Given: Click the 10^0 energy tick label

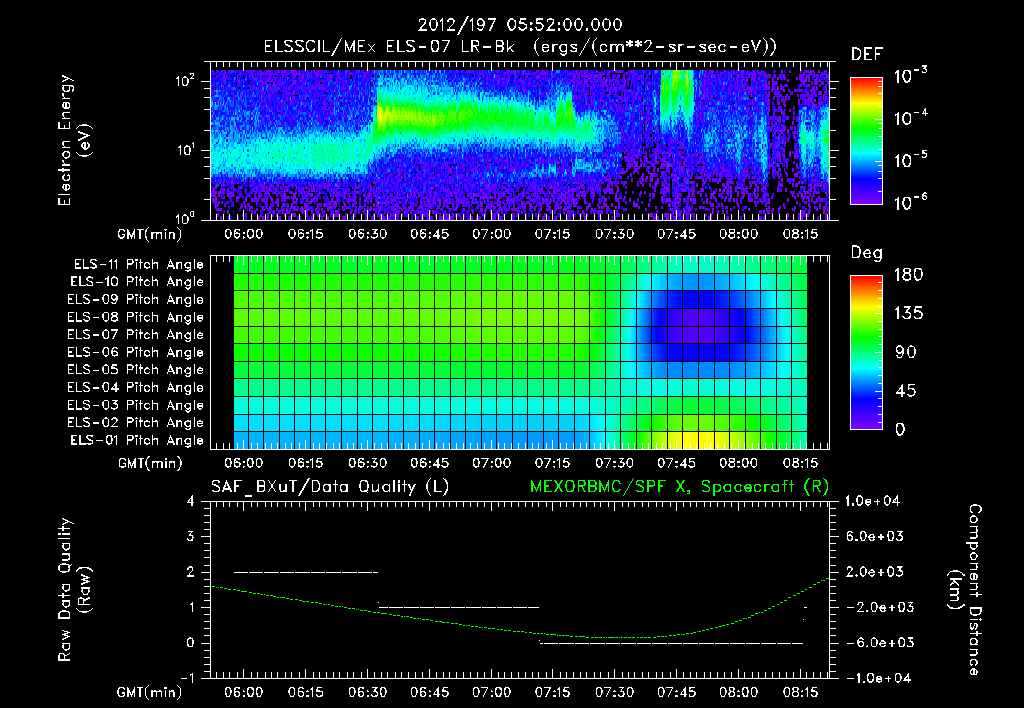Looking at the screenshot, I should 185,217.
